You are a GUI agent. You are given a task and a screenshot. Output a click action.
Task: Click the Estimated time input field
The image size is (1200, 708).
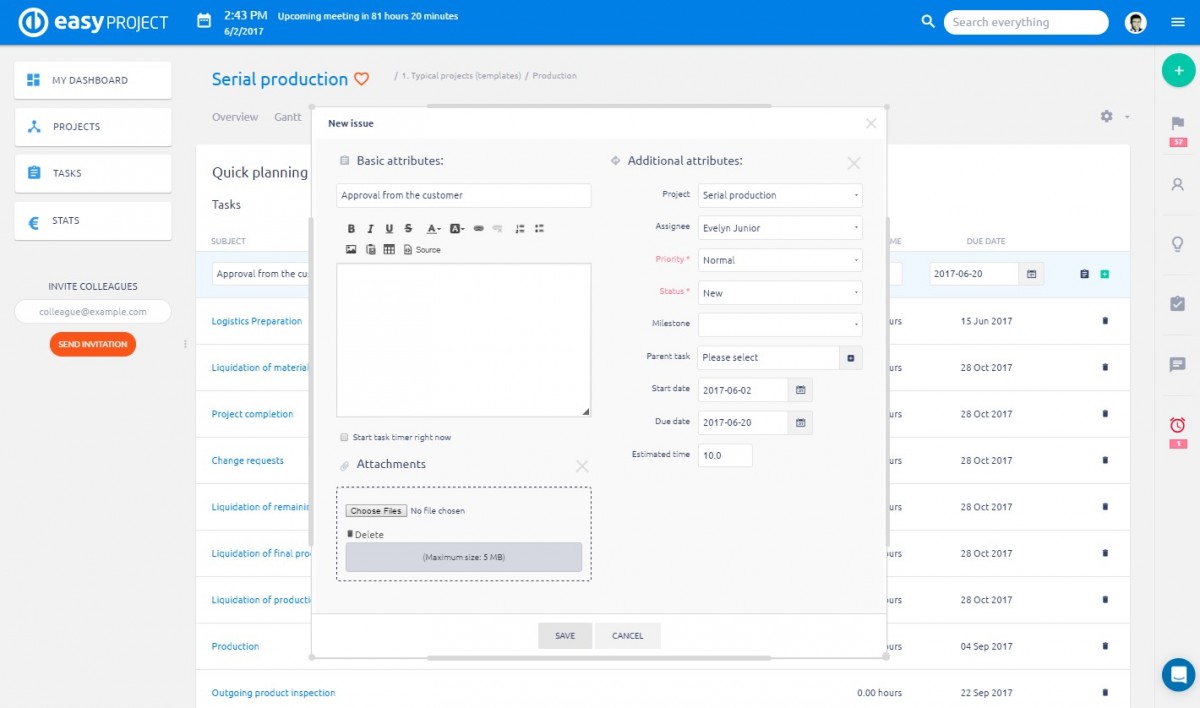point(725,455)
